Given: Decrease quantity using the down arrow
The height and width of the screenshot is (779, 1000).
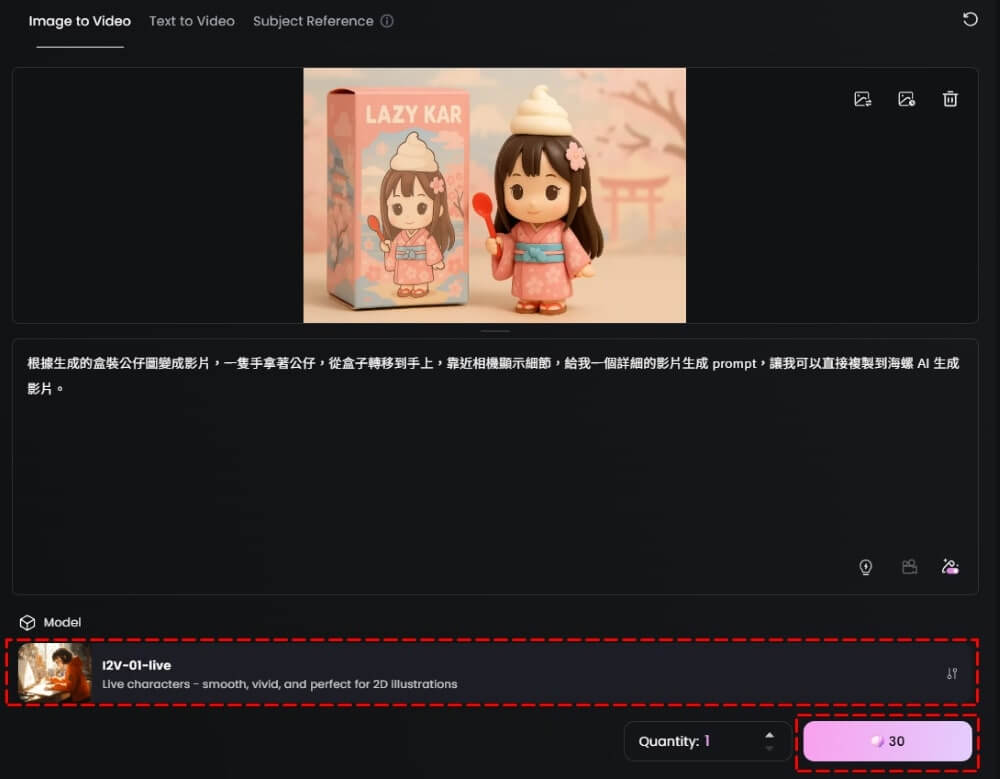Looking at the screenshot, I should [x=769, y=747].
